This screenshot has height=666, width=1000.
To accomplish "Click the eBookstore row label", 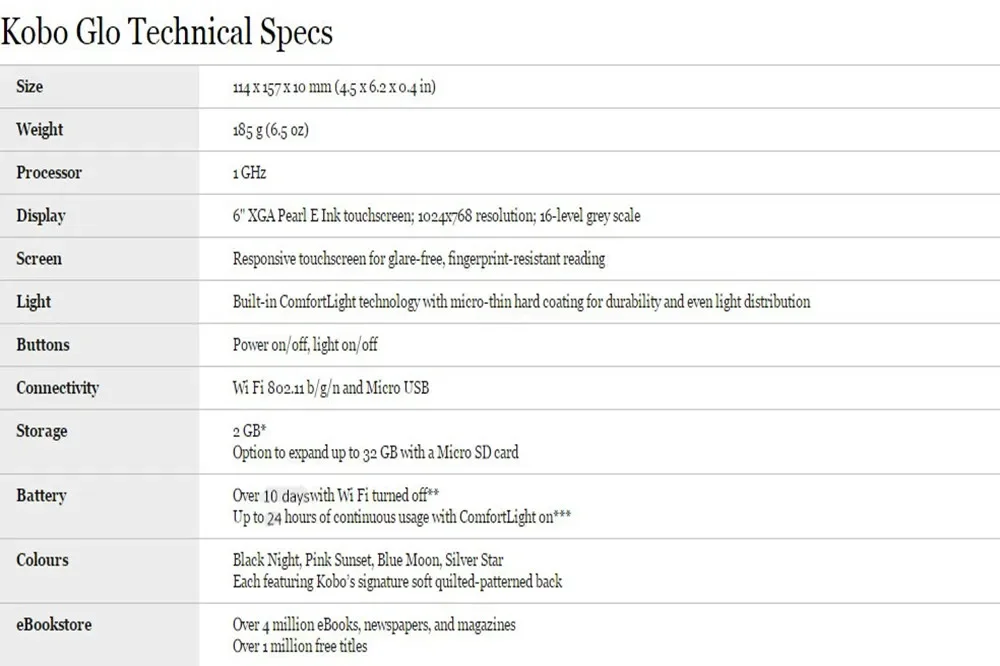I will pos(54,625).
